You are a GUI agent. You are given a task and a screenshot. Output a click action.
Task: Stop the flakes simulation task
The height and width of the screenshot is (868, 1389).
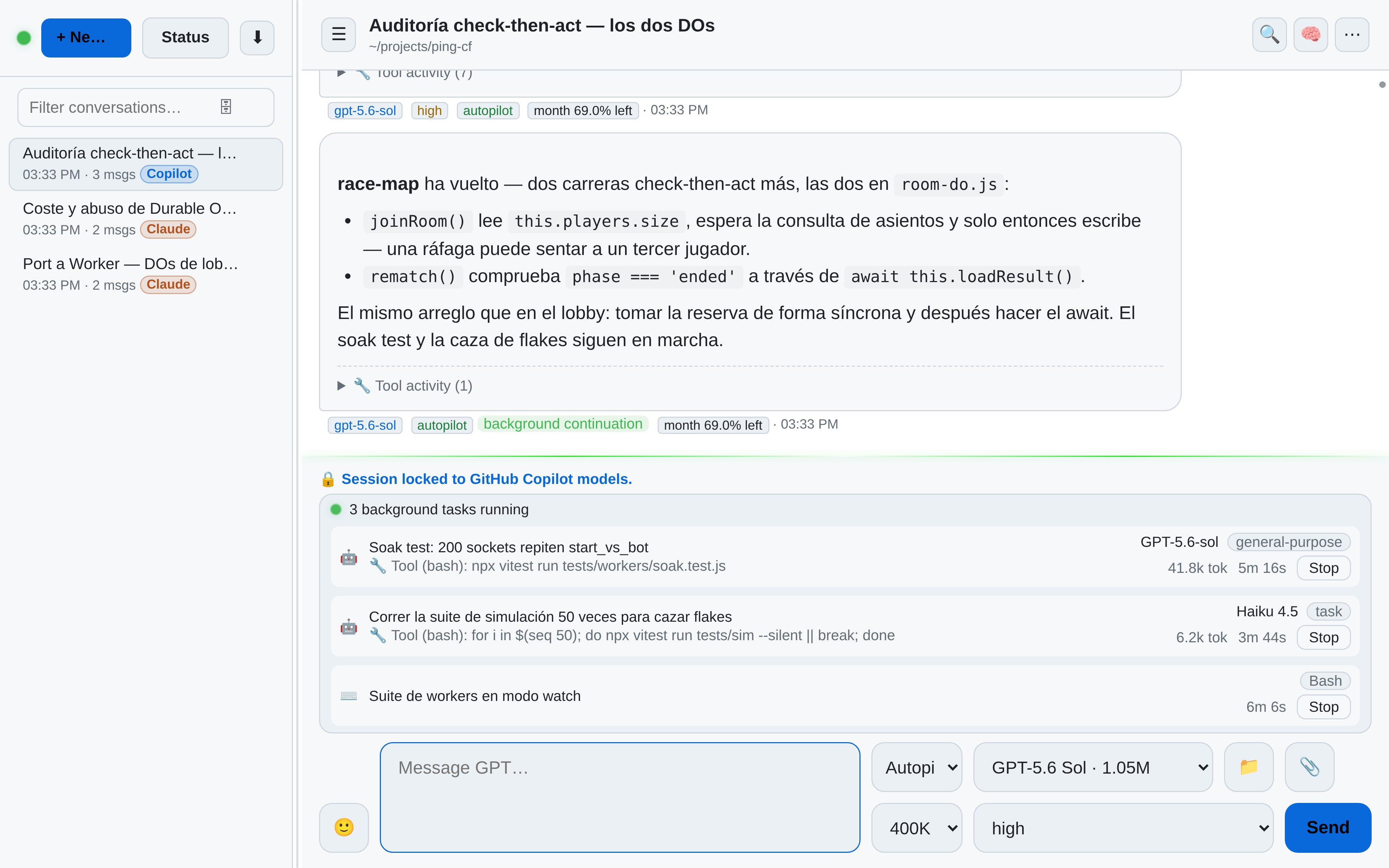1324,637
